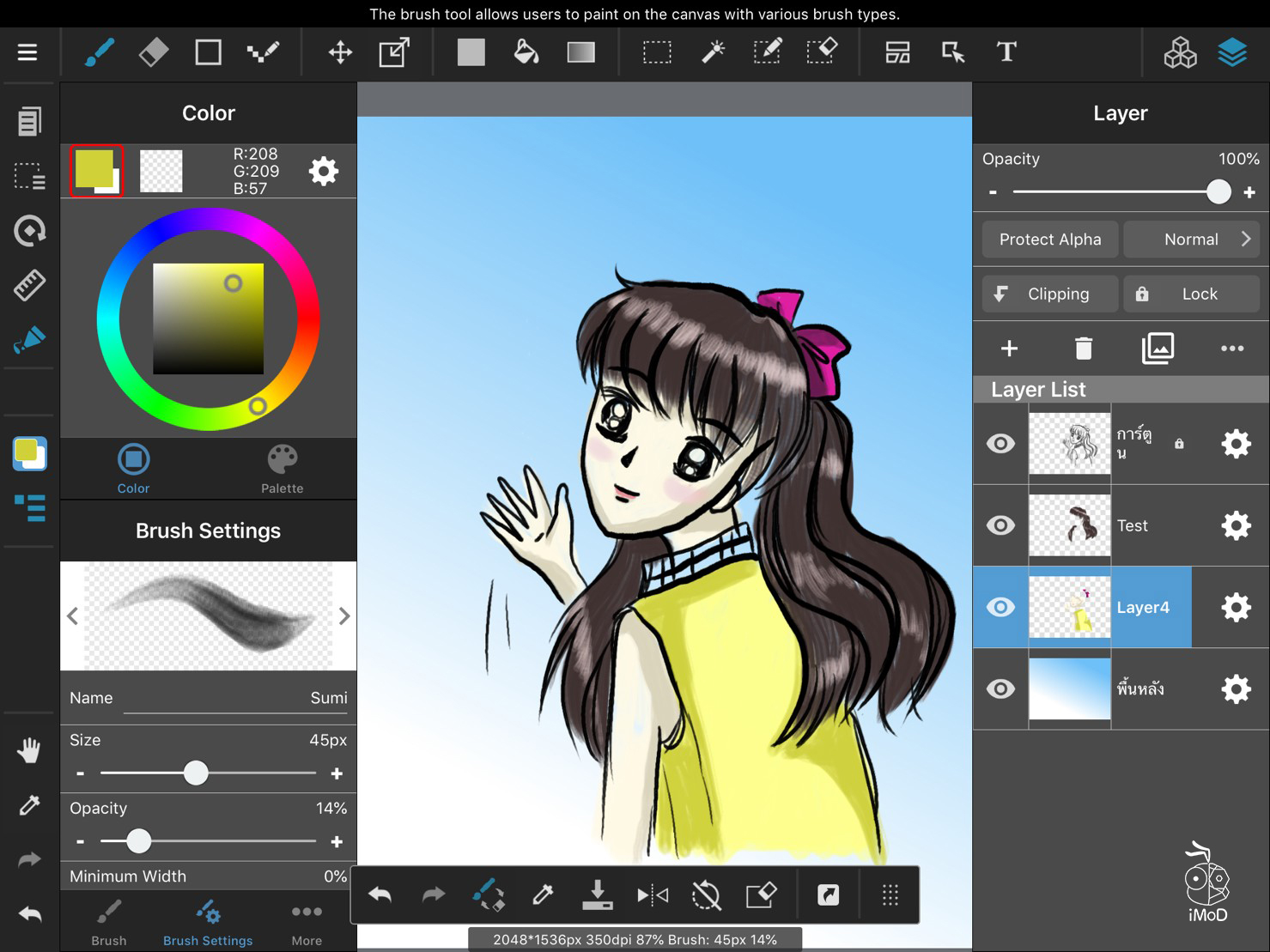The width and height of the screenshot is (1270, 952).
Task: Select the Magic Wand tool
Action: pyautogui.click(x=713, y=52)
